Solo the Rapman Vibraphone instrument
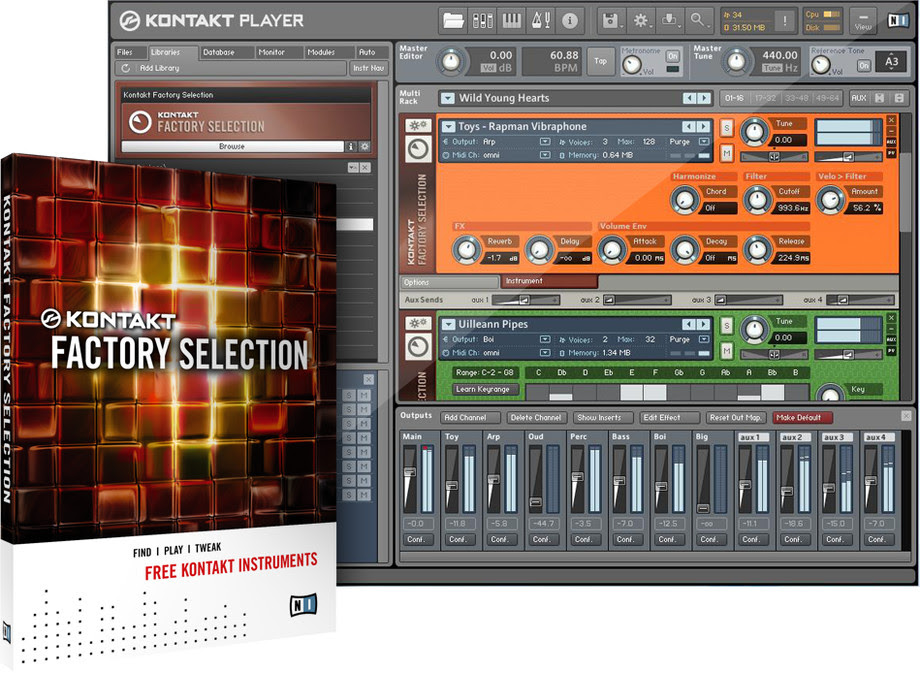 coord(726,129)
